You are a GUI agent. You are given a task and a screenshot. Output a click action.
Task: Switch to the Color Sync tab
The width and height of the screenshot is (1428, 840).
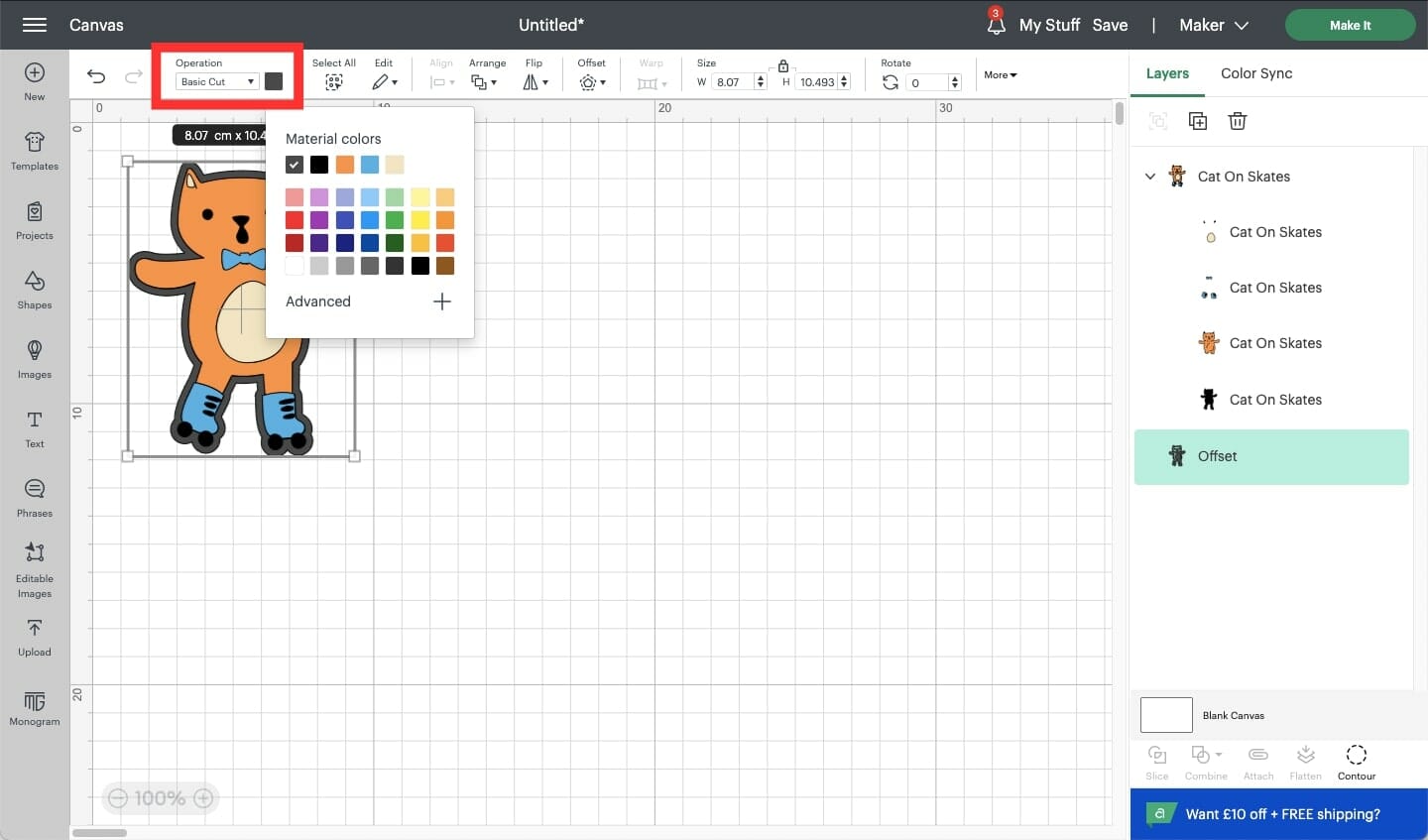pos(1255,73)
